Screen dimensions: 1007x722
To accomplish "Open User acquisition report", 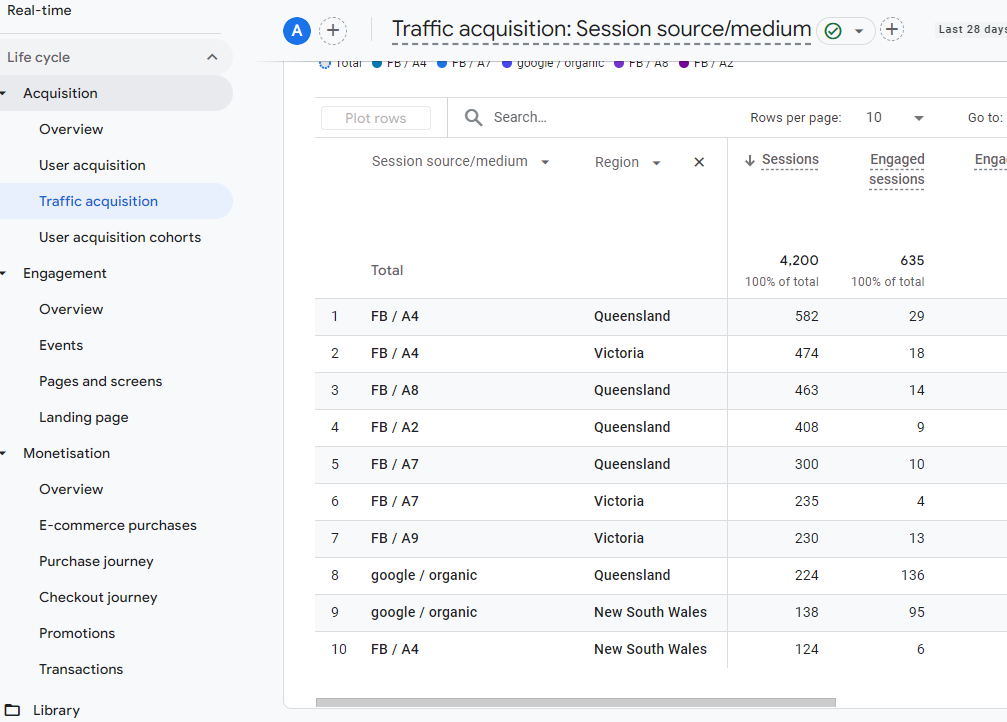I will pos(92,165).
